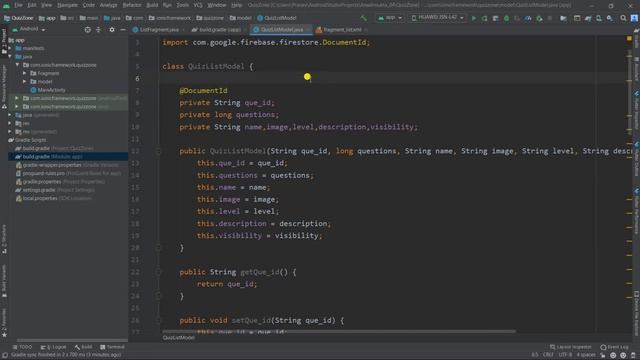
Task: Open the Resource Manager side stripe
Action: 4,86
